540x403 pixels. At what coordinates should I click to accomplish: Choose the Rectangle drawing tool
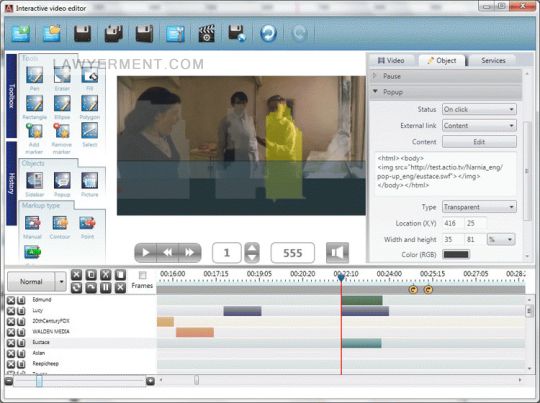[34, 103]
